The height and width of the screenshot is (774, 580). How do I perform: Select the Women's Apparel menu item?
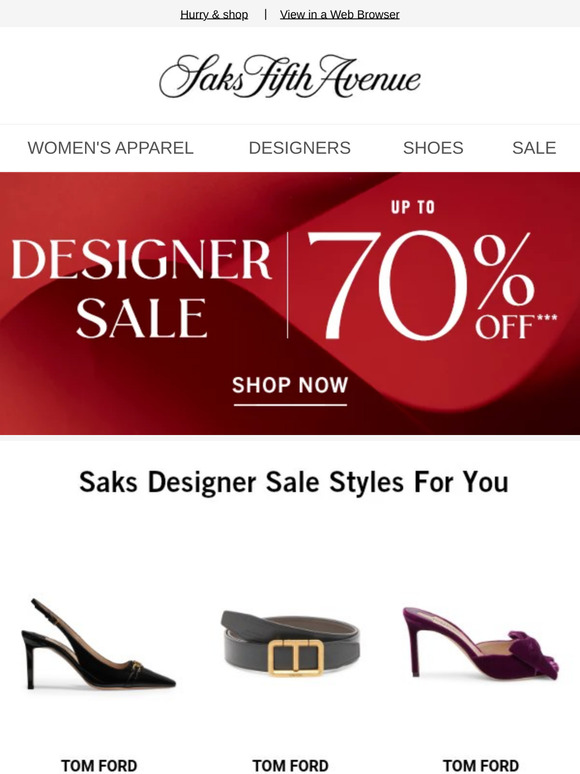[x=111, y=148]
